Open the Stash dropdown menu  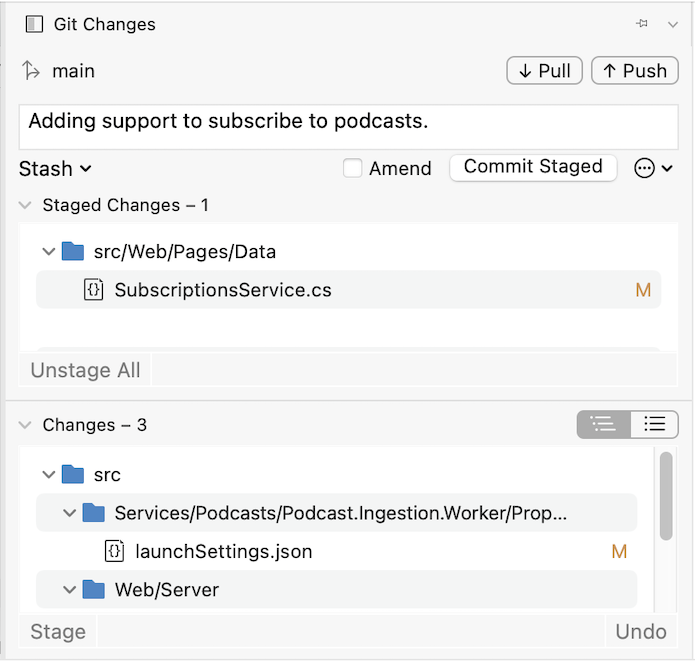tap(55, 169)
